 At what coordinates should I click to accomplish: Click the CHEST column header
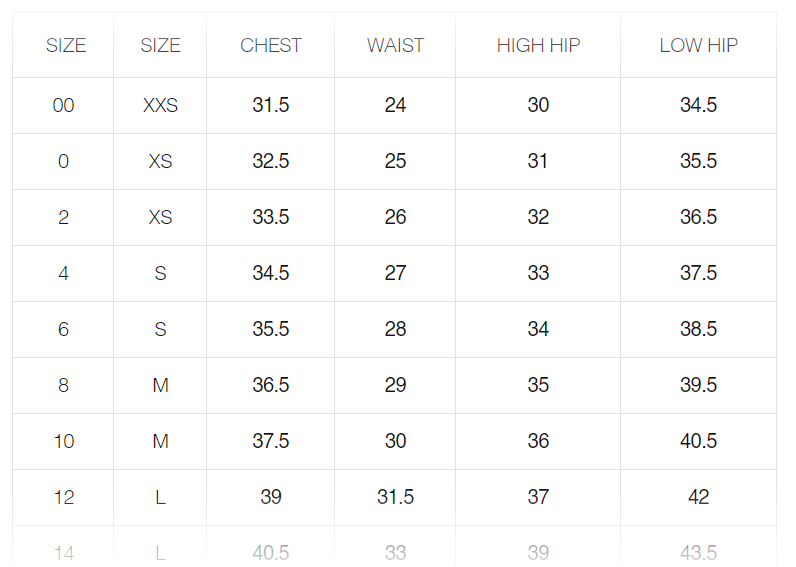tap(271, 45)
